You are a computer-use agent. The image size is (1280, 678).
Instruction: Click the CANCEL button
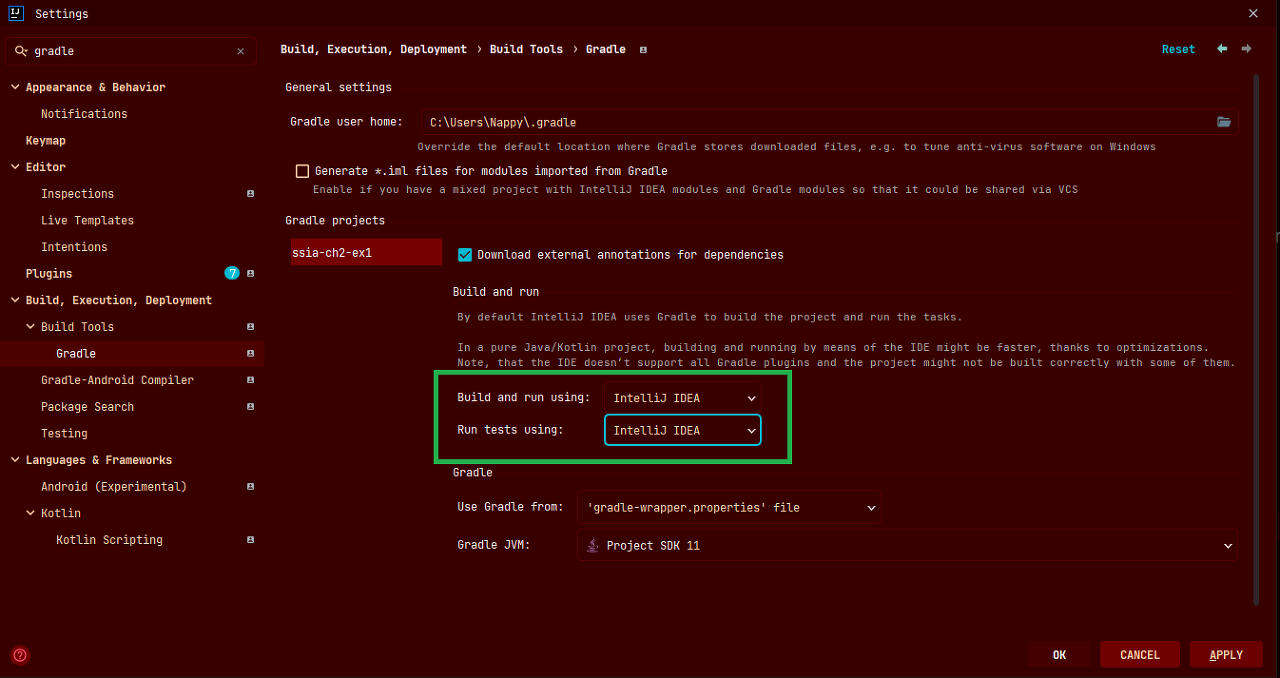pyautogui.click(x=1140, y=655)
